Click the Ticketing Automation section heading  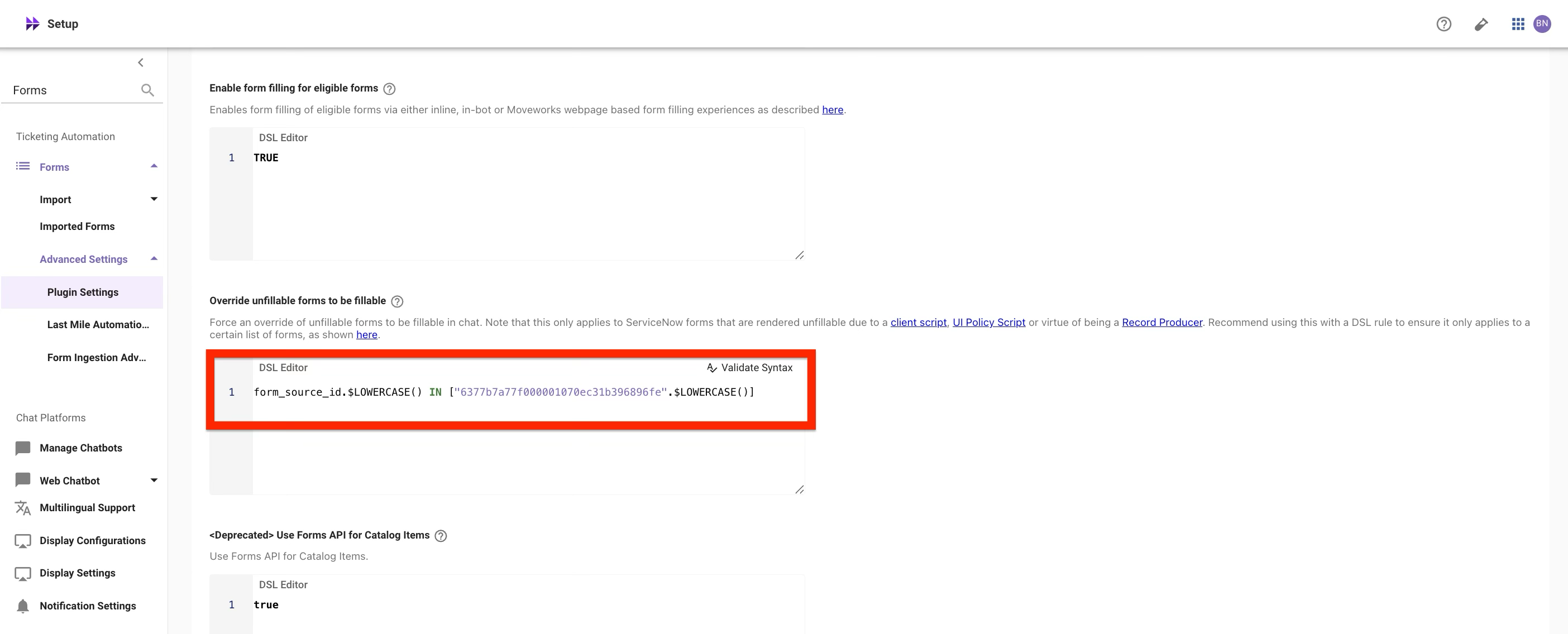coord(66,136)
